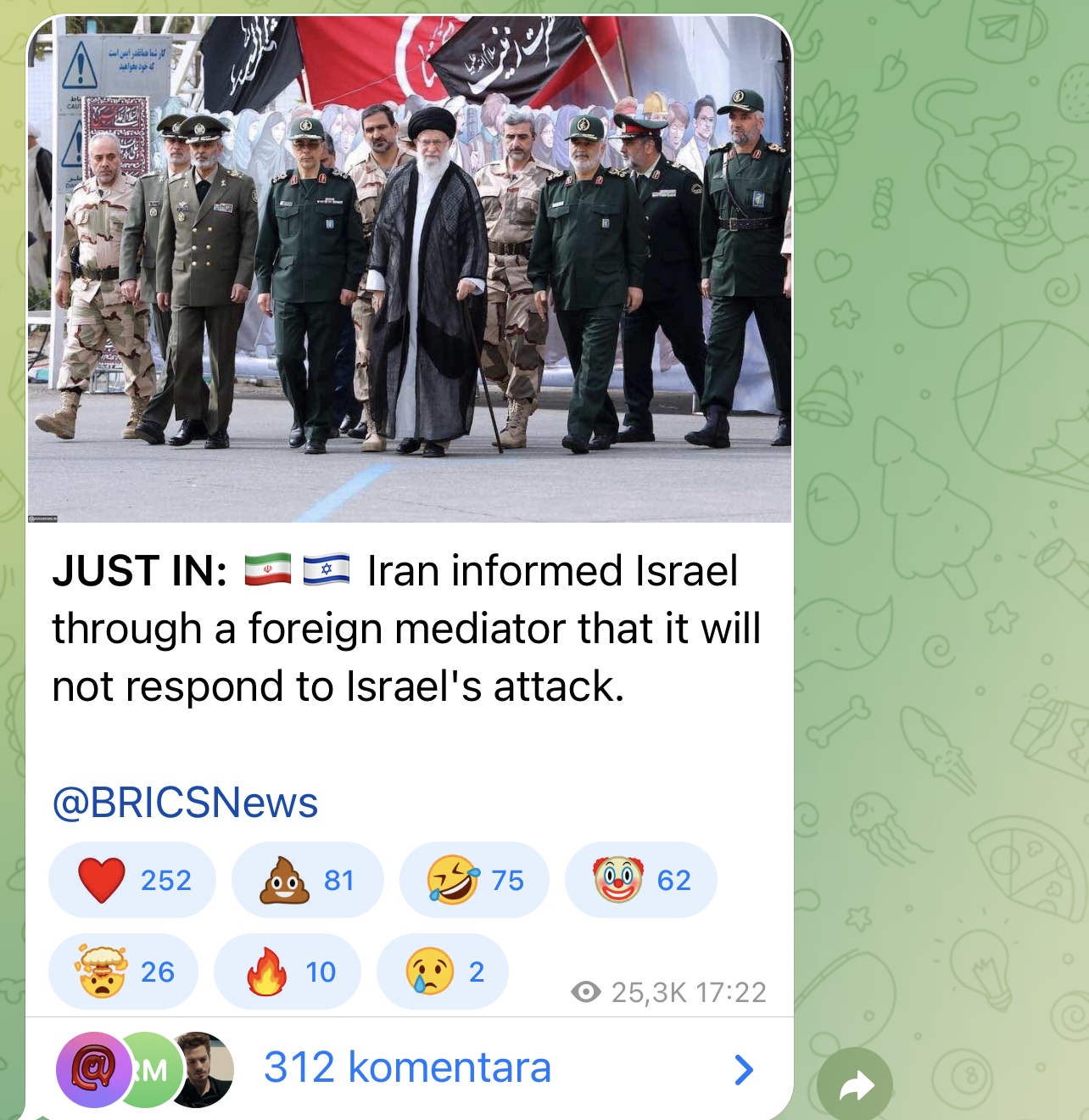This screenshot has width=1089, height=1120.
Task: Click the share arrow button
Action: pyautogui.click(x=855, y=1085)
